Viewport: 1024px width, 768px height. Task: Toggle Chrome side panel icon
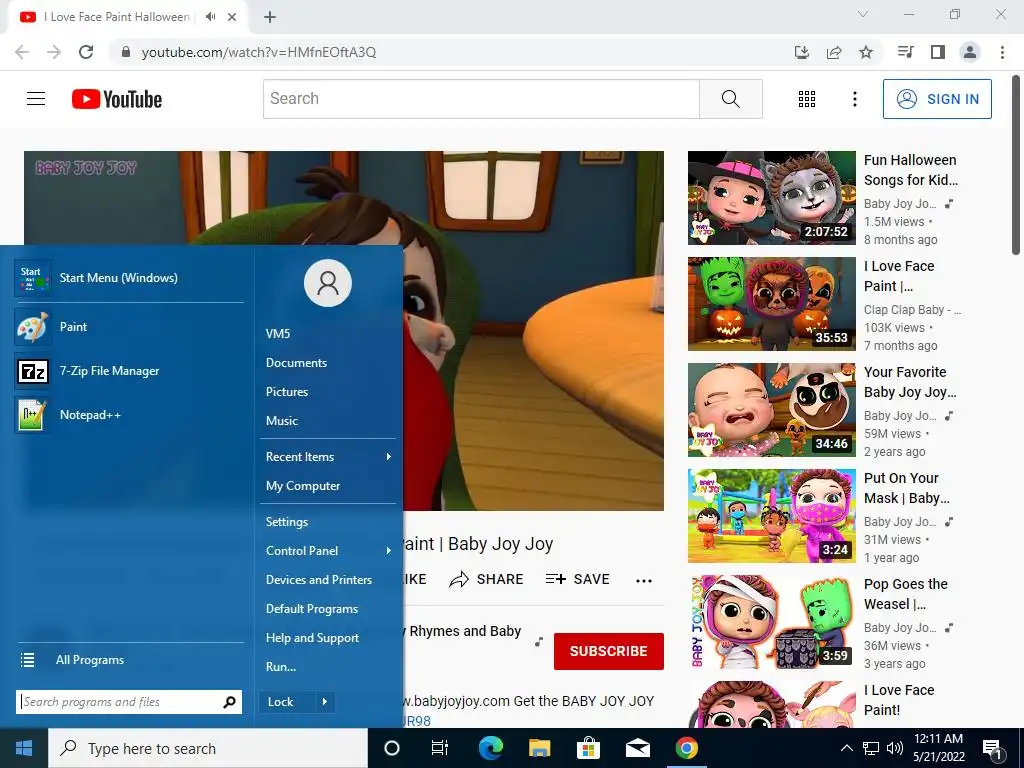click(938, 52)
